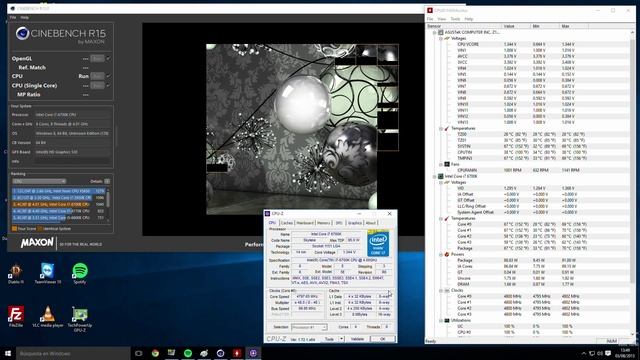Viewport: 640px width, 360px height.
Task: Click the Validate button in CPU-Z
Action: tap(357, 339)
